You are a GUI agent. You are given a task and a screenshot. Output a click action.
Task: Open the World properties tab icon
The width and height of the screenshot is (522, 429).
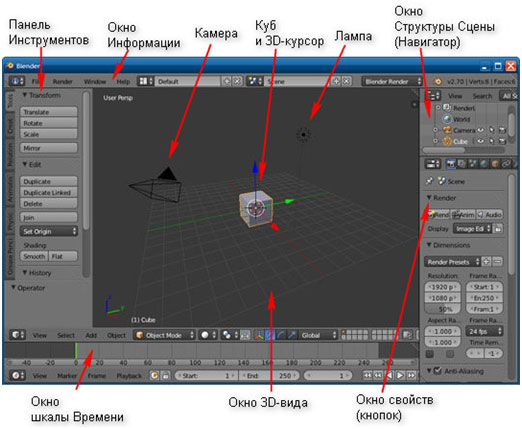(x=484, y=164)
